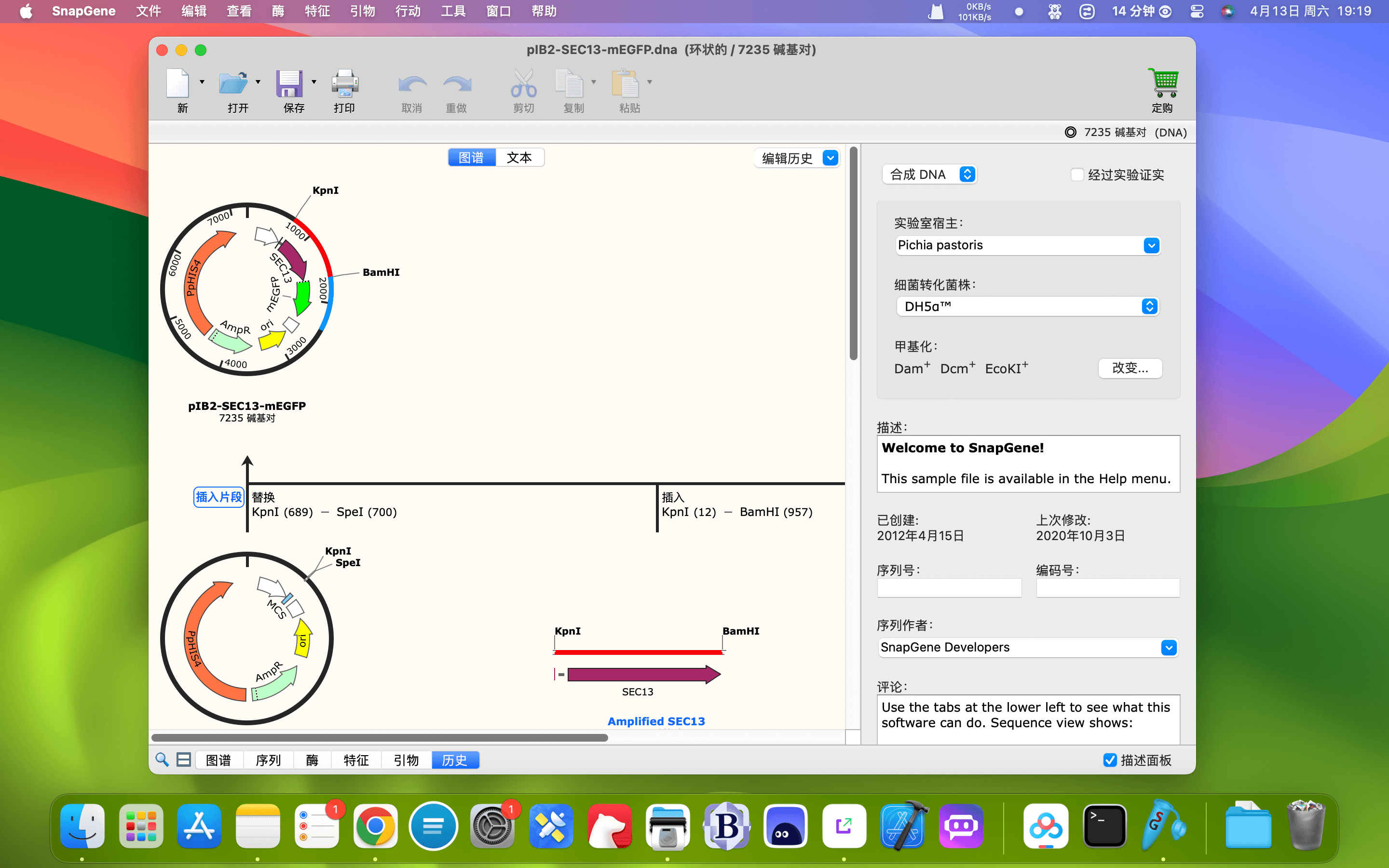Click the circular topology icon near 7235

click(1071, 132)
